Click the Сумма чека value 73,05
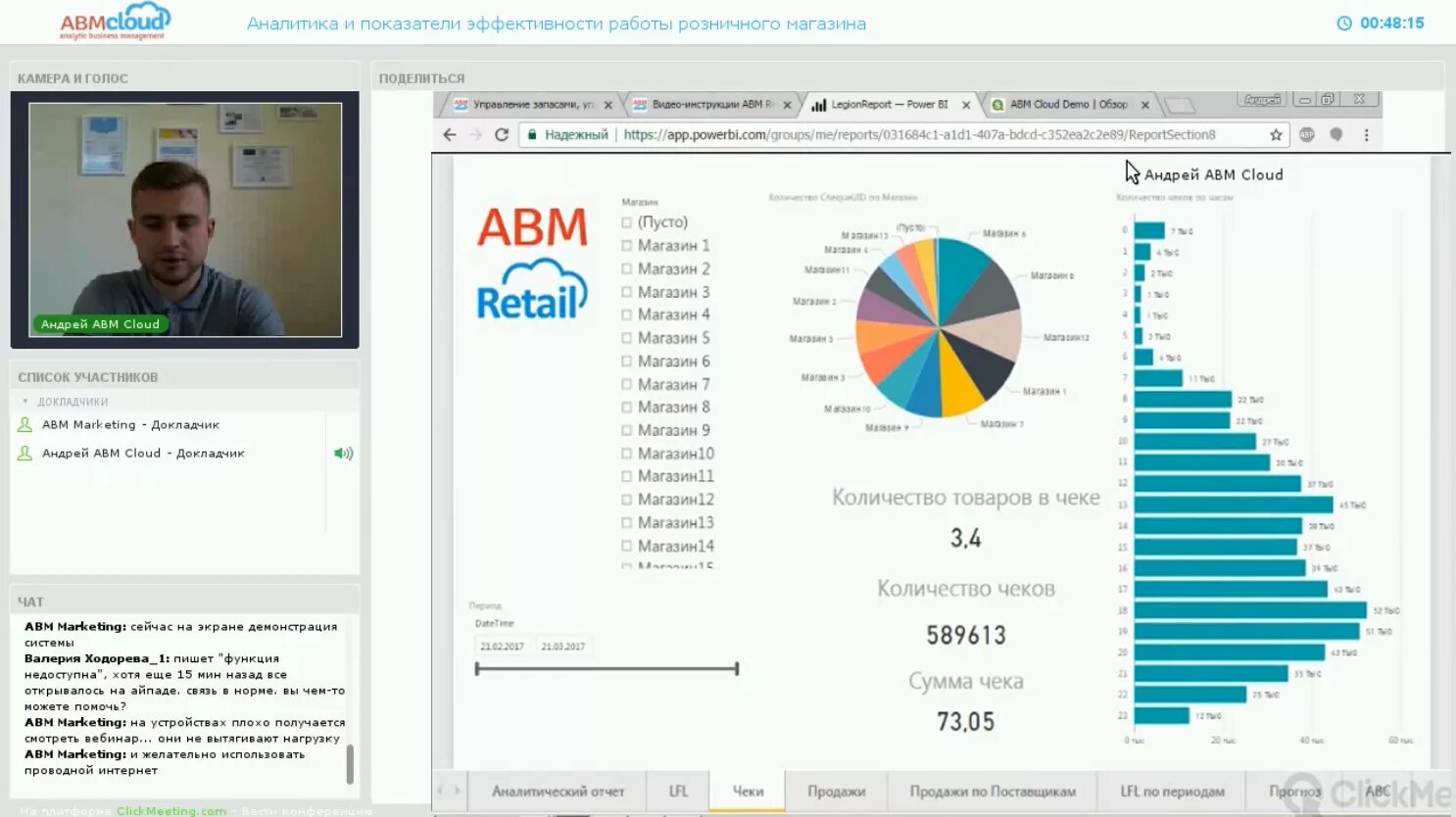The height and width of the screenshot is (817, 1456). 965,722
